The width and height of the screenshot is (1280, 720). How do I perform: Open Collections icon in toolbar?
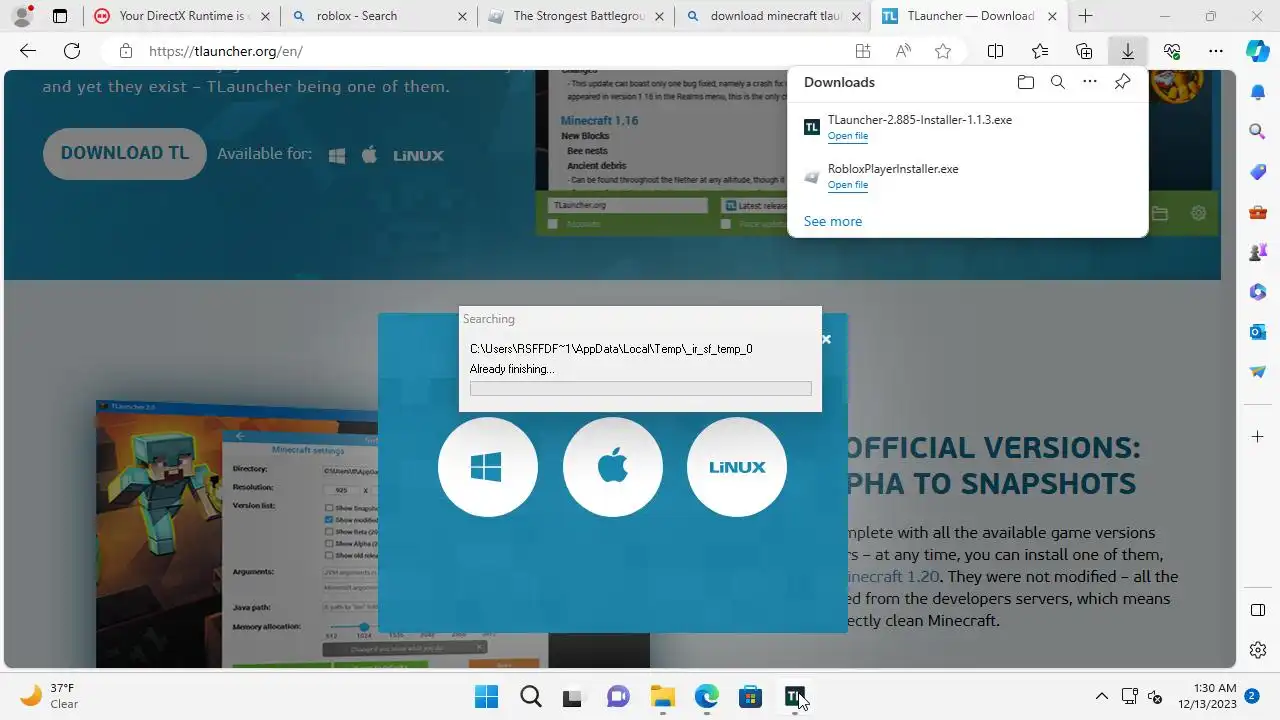pos(1084,51)
